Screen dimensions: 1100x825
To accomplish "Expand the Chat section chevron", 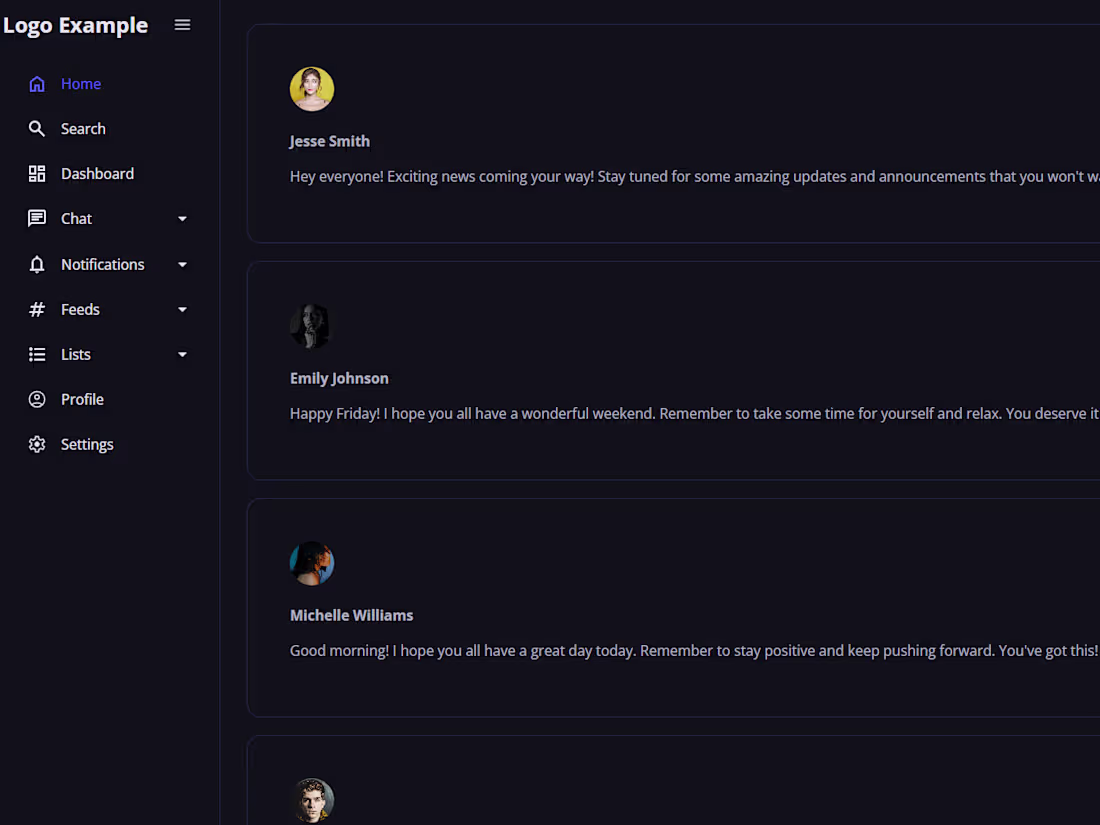I will (x=182, y=218).
